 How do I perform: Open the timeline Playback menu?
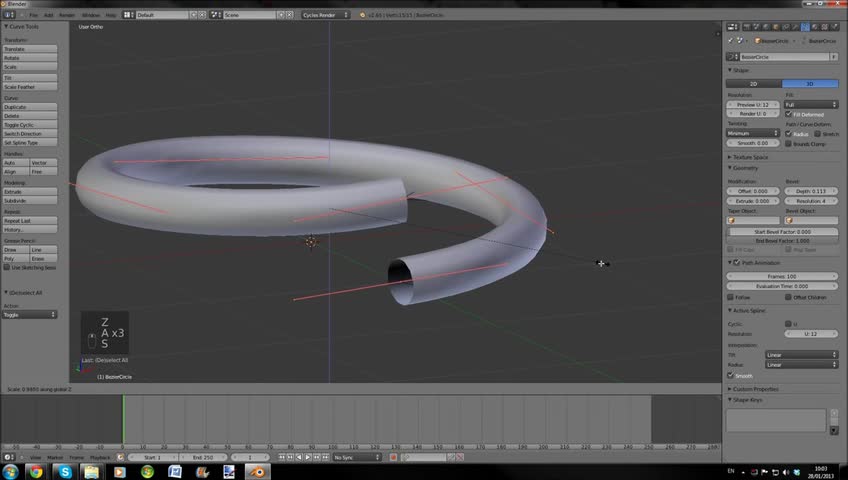click(100, 457)
